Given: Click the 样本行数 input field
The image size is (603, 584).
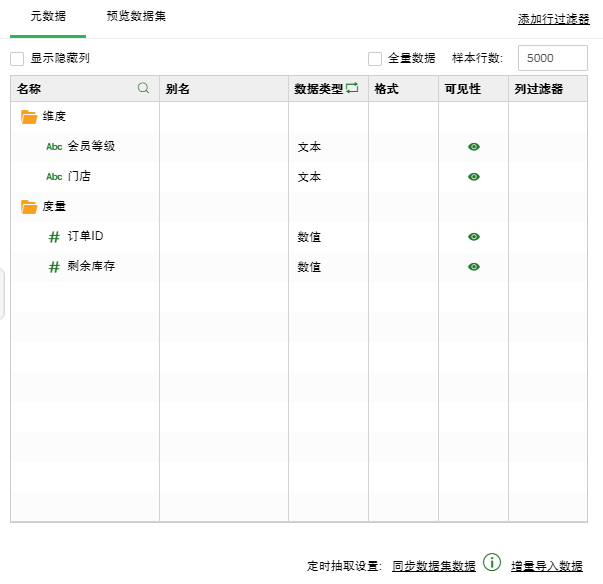Looking at the screenshot, I should coord(552,58).
